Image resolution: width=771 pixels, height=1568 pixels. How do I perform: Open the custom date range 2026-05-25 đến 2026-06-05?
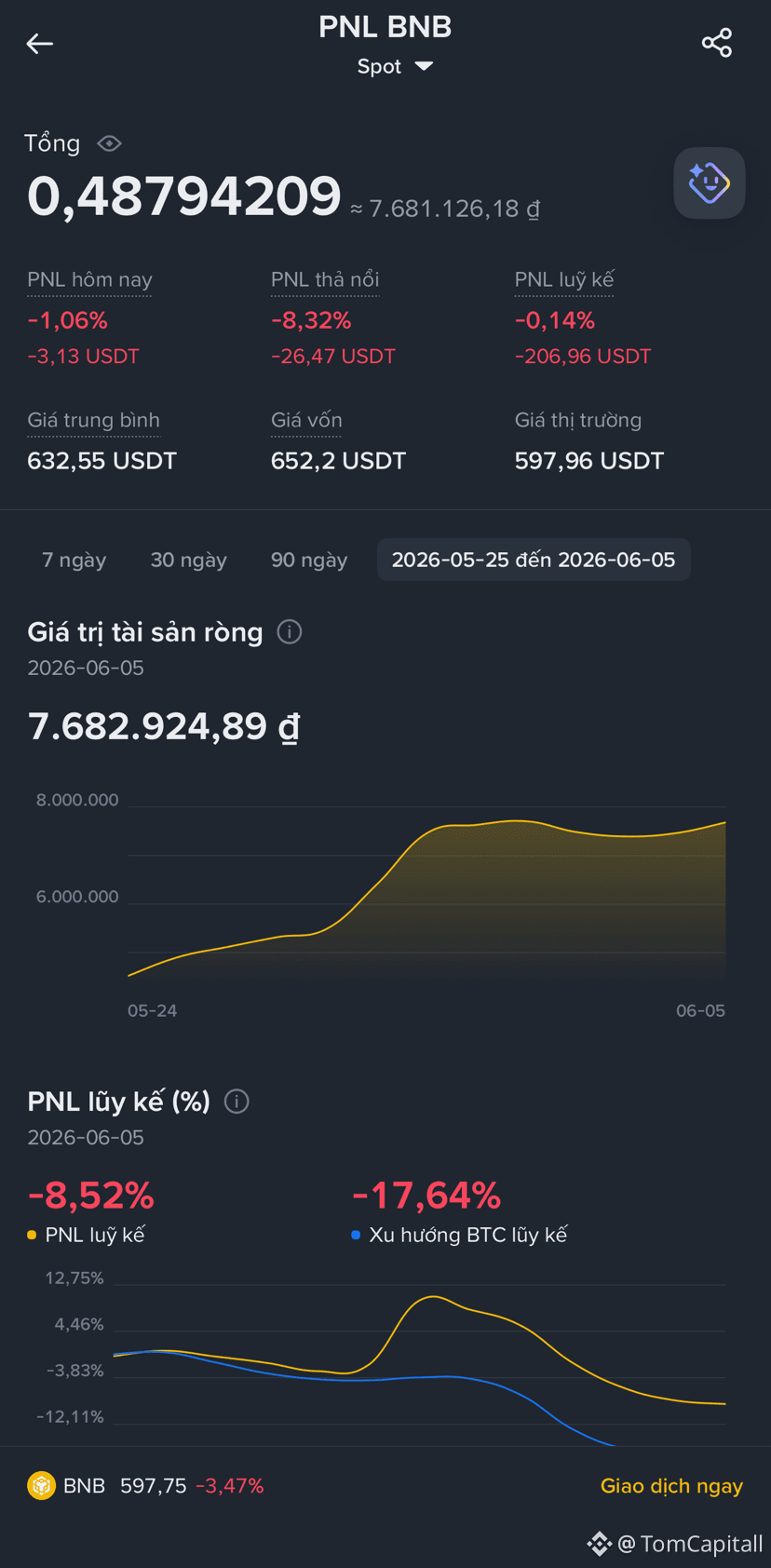(534, 560)
